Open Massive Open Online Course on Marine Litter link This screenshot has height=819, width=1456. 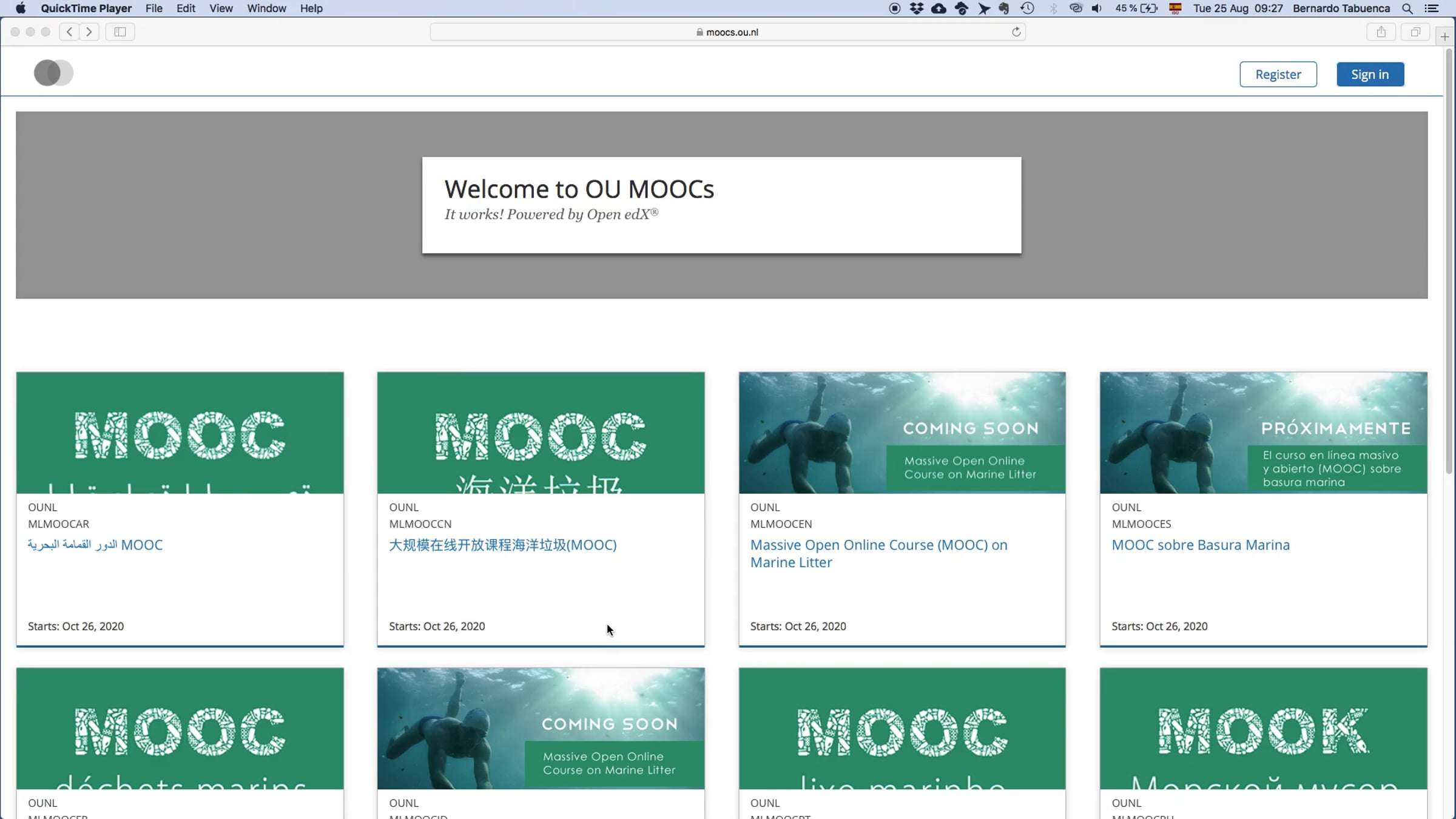click(x=879, y=553)
